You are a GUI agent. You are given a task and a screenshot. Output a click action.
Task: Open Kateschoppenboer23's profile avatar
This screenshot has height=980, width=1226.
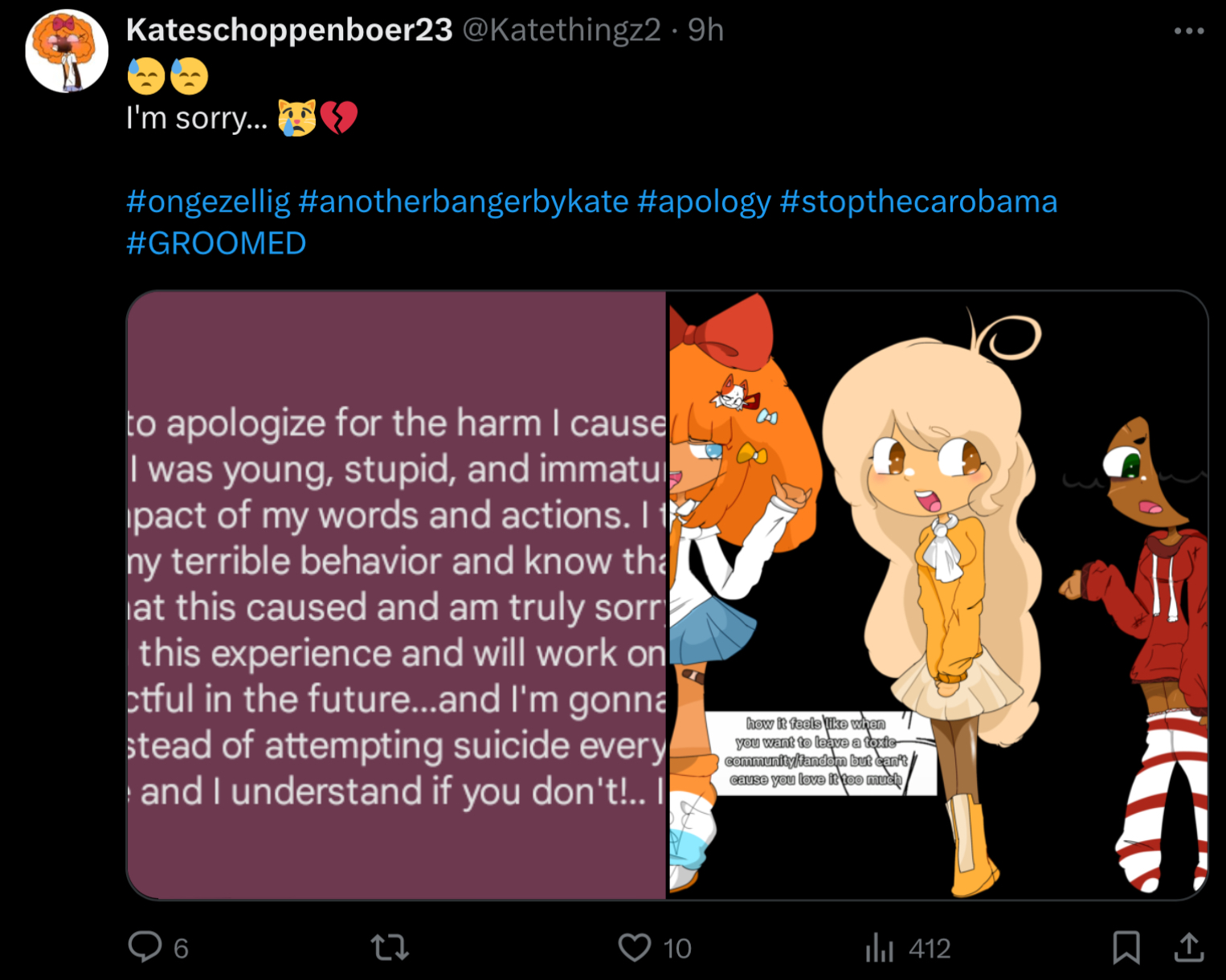(67, 51)
